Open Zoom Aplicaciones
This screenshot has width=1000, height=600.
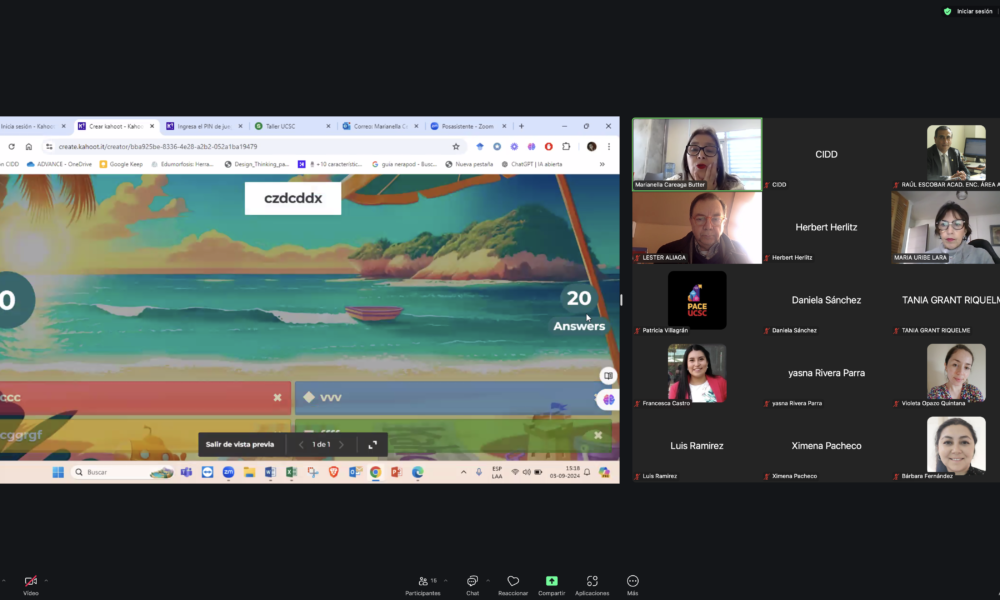(x=592, y=585)
